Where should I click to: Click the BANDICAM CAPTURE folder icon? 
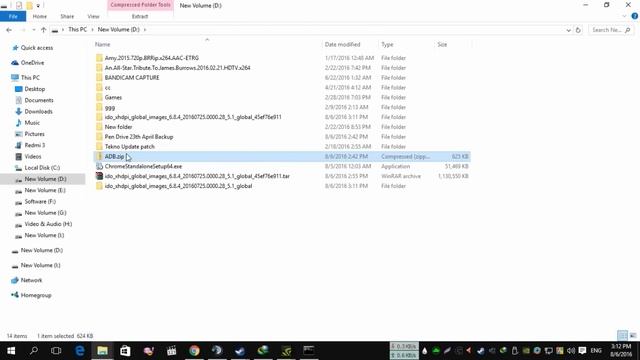pos(99,78)
